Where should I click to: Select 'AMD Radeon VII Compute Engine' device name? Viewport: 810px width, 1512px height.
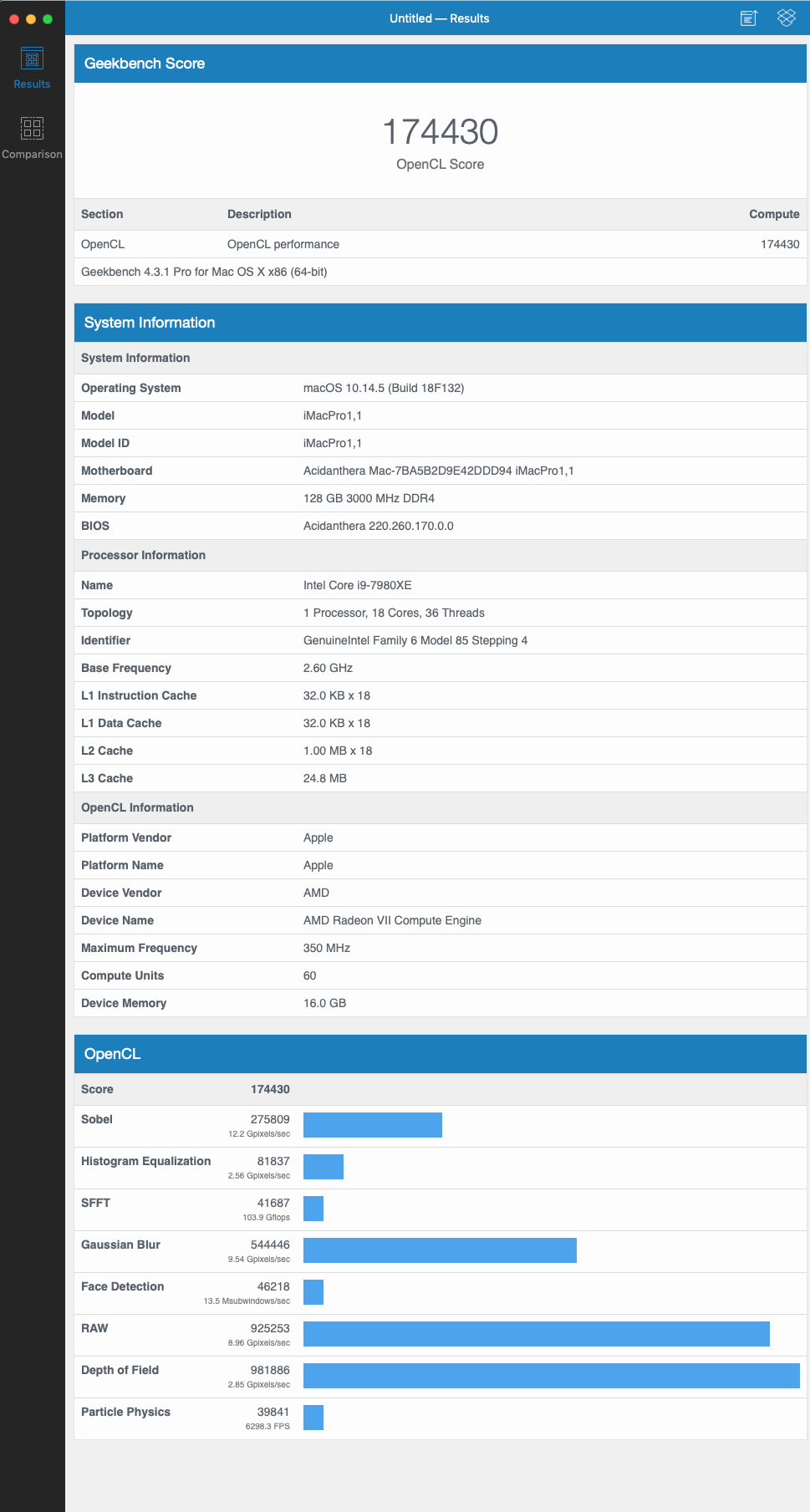[x=392, y=920]
